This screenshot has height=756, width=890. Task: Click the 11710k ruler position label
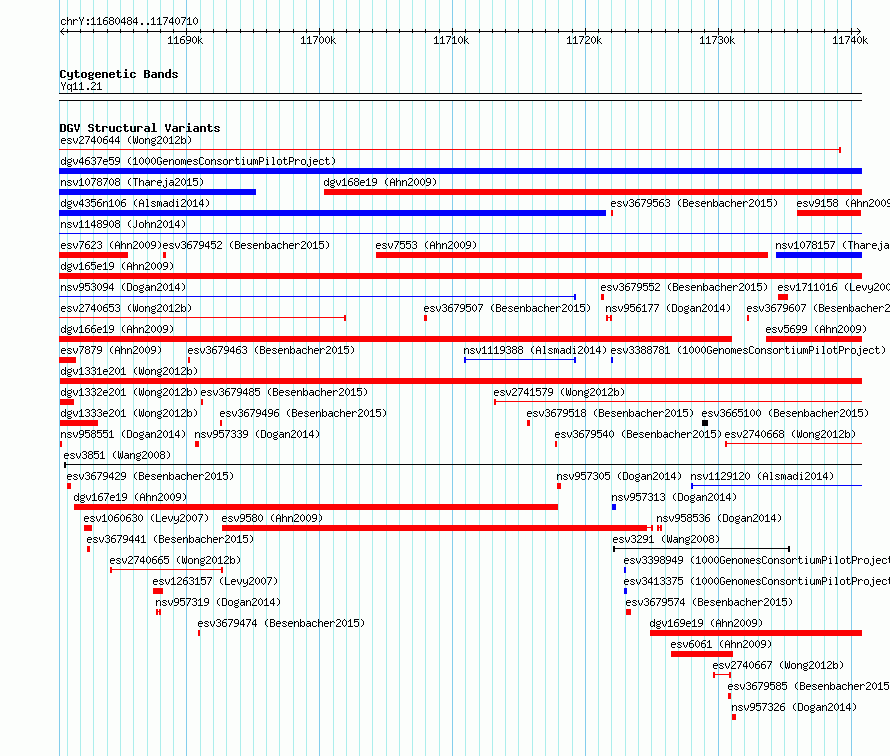click(451, 40)
